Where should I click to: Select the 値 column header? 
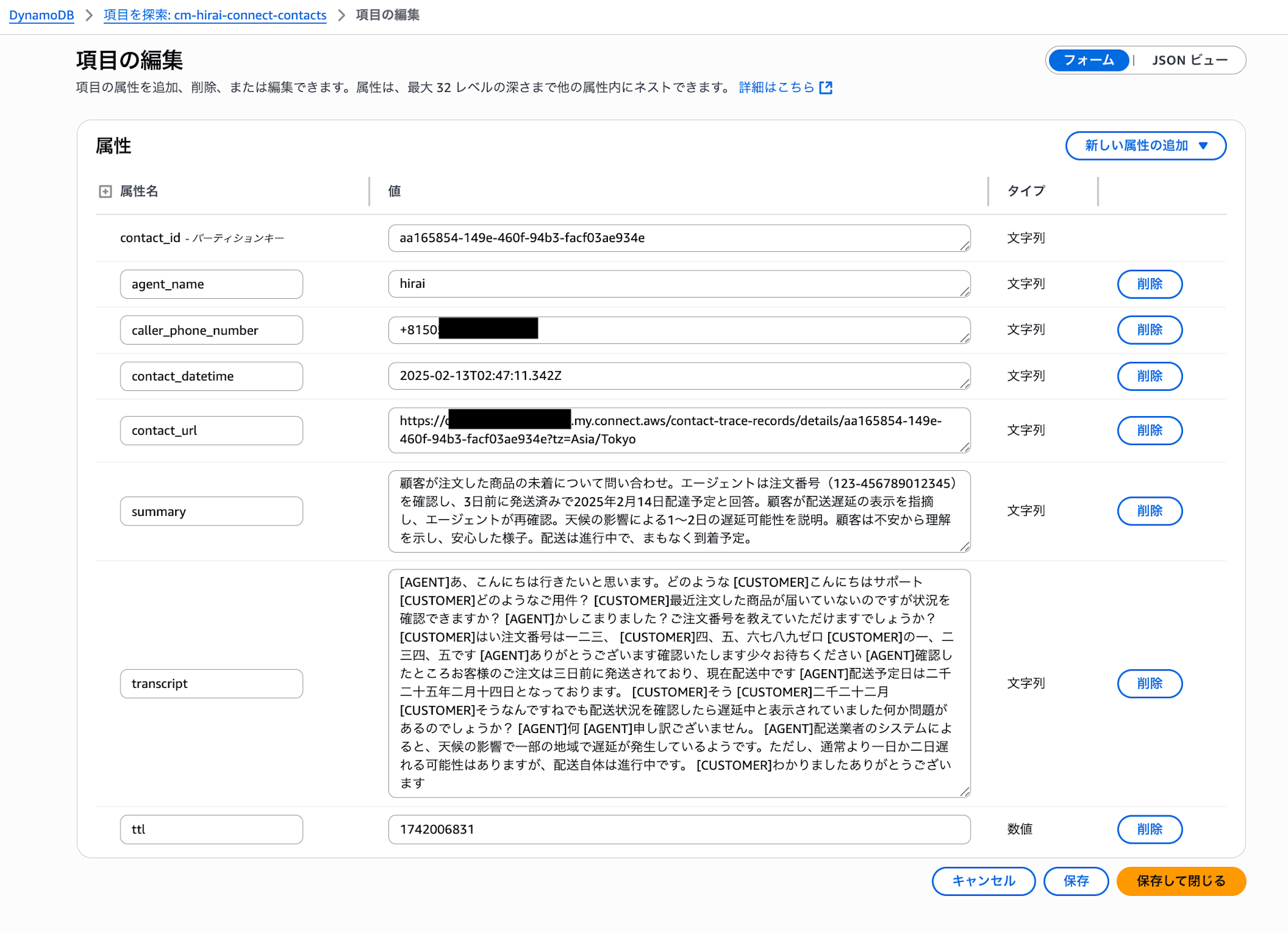[x=394, y=191]
